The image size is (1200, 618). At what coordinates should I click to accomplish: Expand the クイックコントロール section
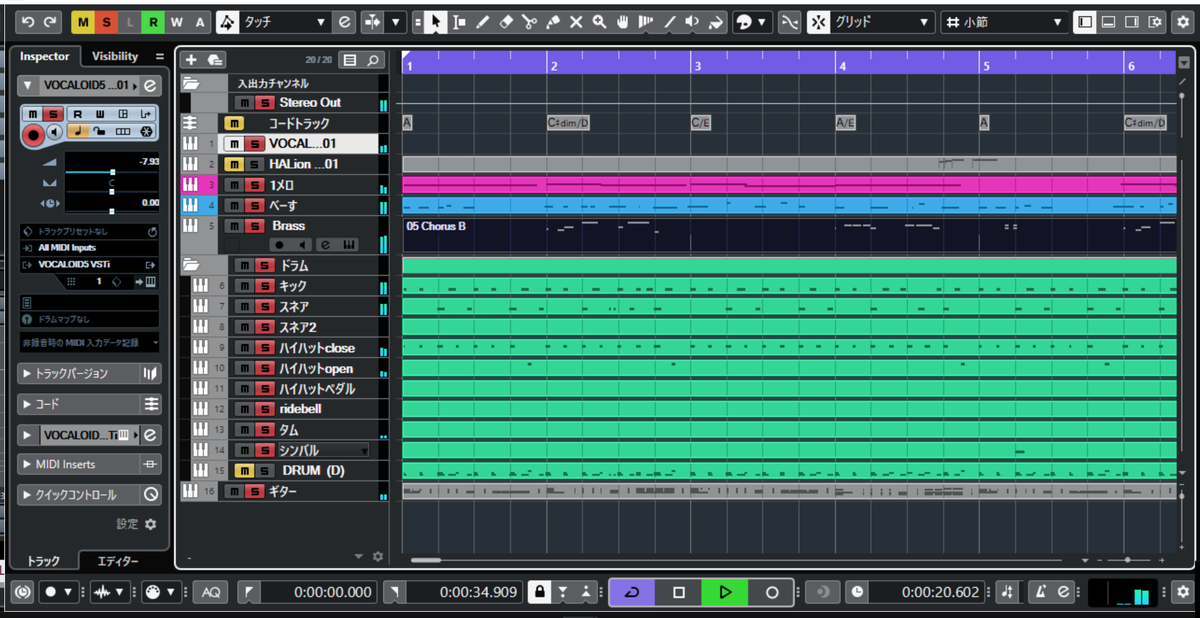click(77, 494)
